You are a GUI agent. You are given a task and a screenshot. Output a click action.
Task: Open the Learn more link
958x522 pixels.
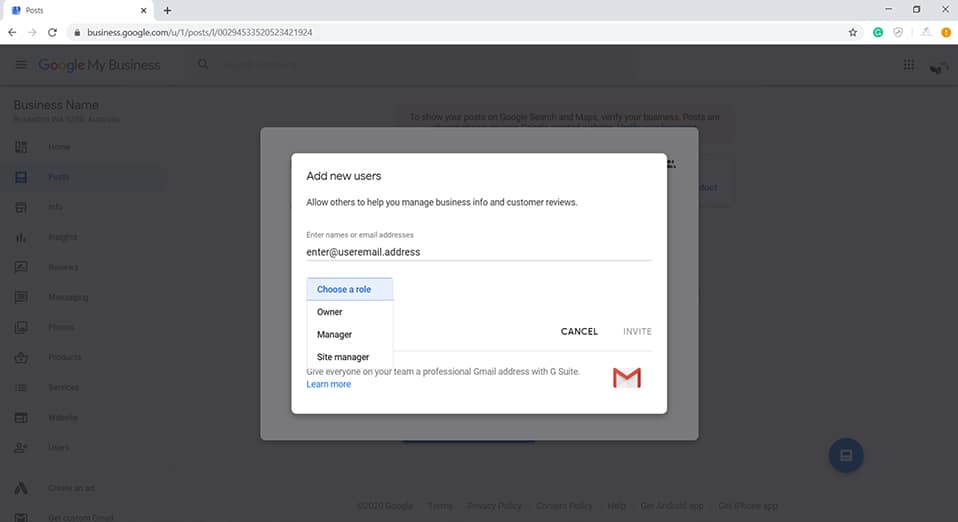[x=329, y=384]
